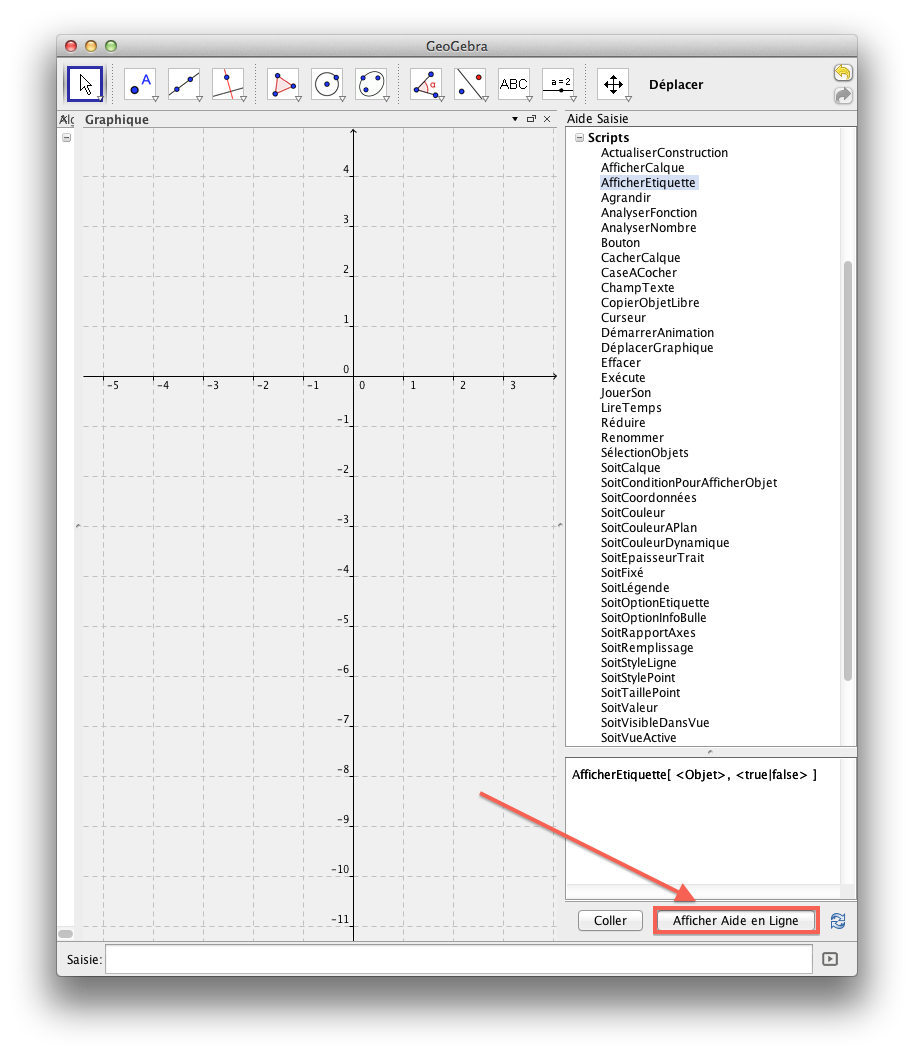Screen dimensions: 914x1055
Task: Select the Move Graphics View tool
Action: (614, 84)
